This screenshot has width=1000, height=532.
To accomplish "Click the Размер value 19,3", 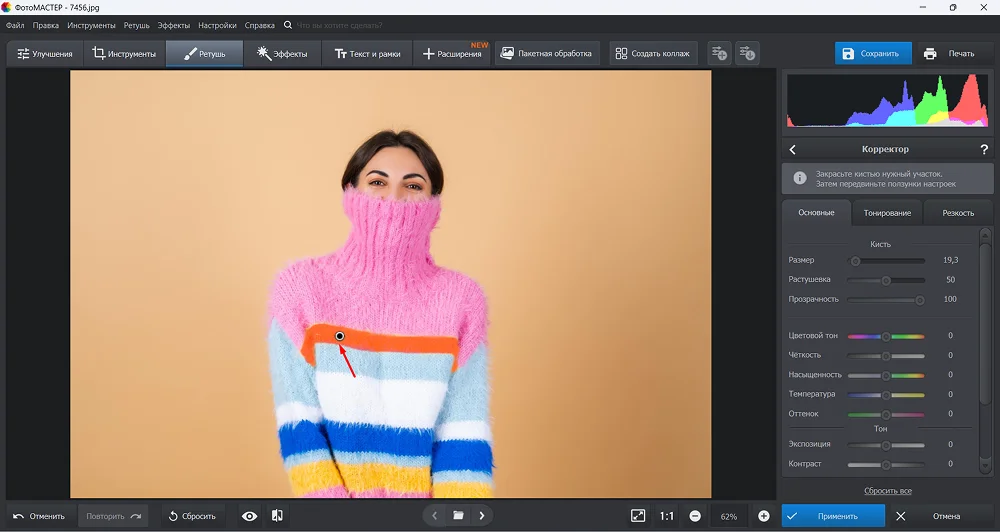I will point(950,260).
